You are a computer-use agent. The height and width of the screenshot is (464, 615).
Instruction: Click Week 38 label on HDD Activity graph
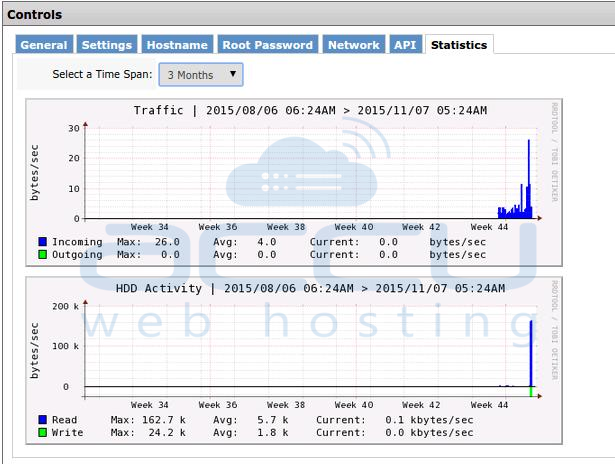(286, 405)
